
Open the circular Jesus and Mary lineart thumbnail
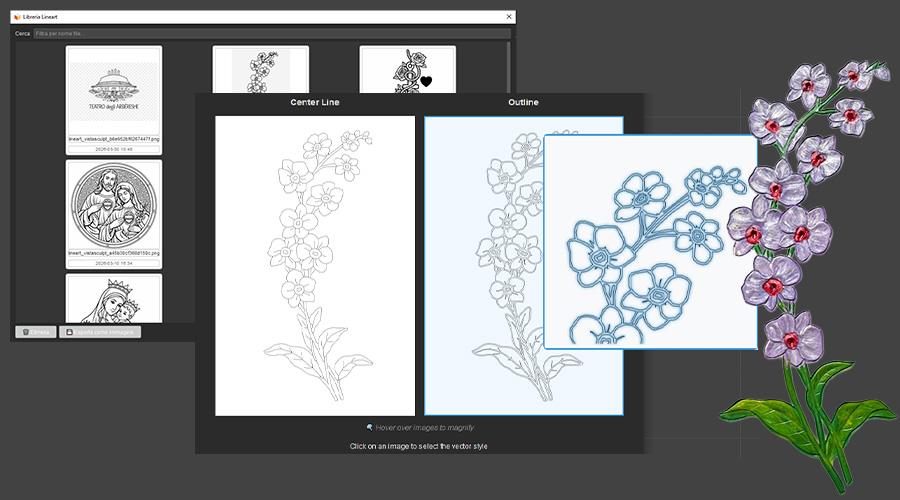pos(113,205)
